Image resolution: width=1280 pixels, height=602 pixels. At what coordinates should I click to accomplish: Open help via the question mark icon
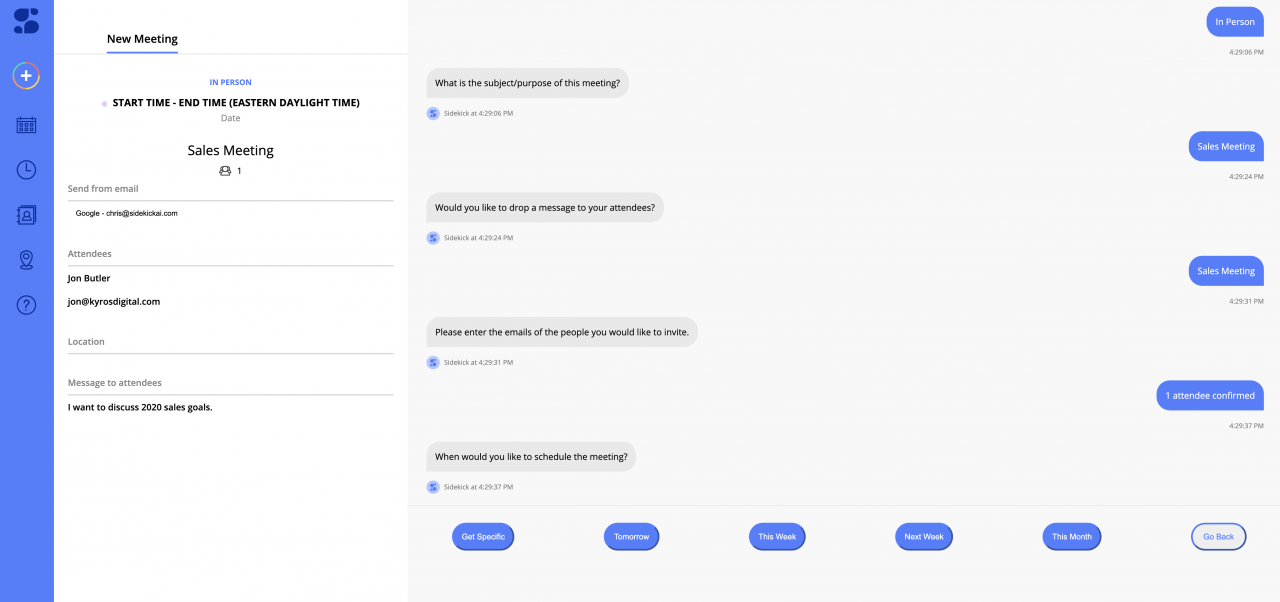pos(26,305)
